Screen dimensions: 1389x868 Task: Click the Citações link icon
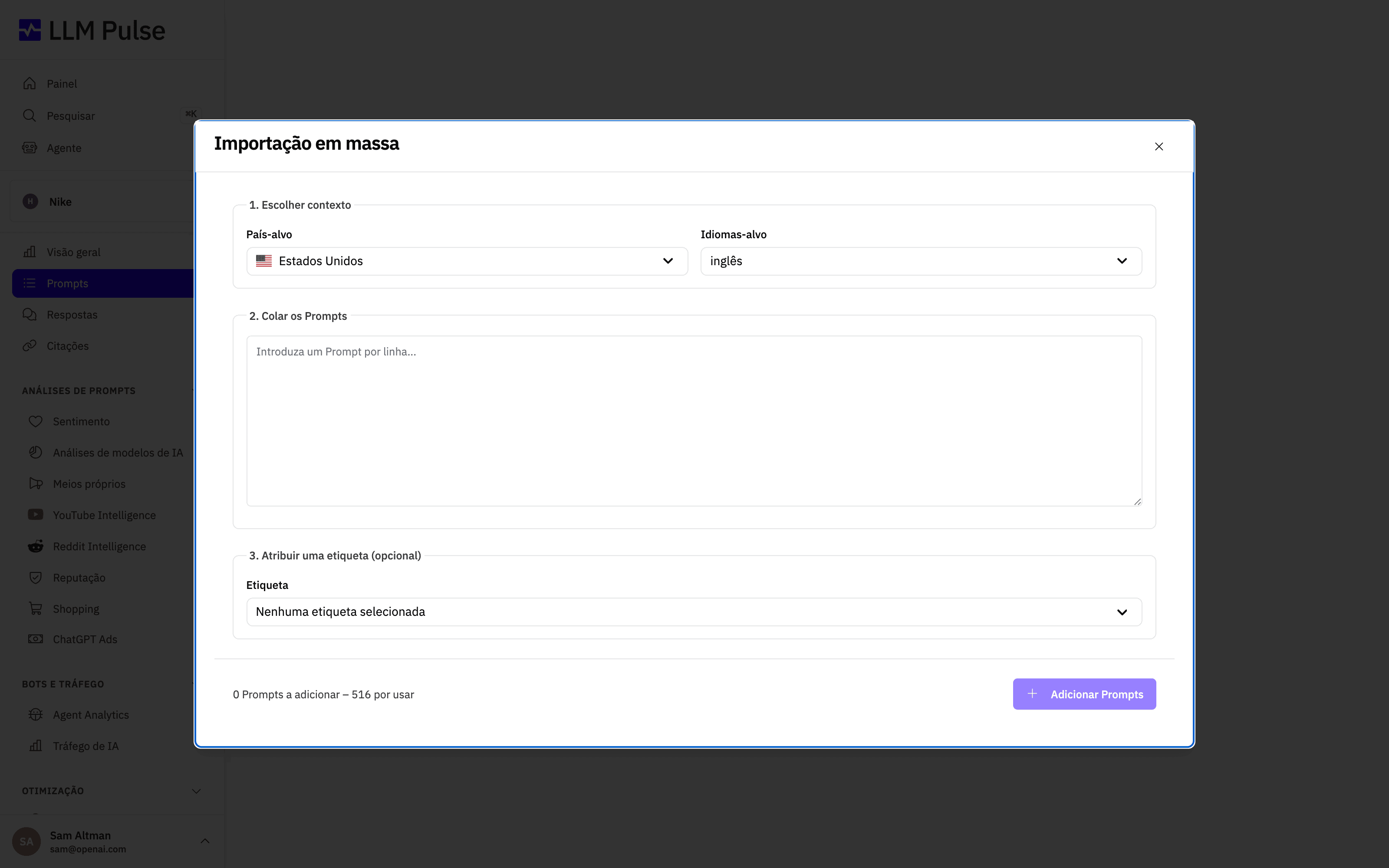[x=29, y=345]
